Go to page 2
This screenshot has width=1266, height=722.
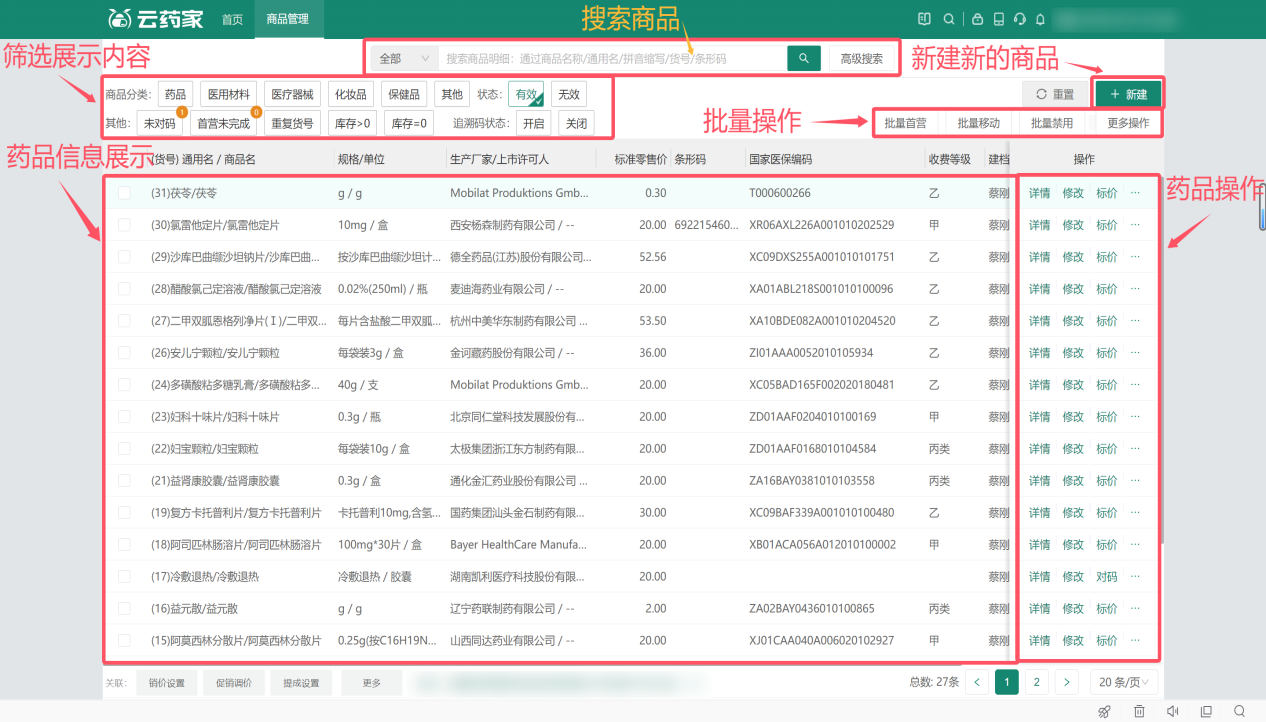click(x=1037, y=682)
